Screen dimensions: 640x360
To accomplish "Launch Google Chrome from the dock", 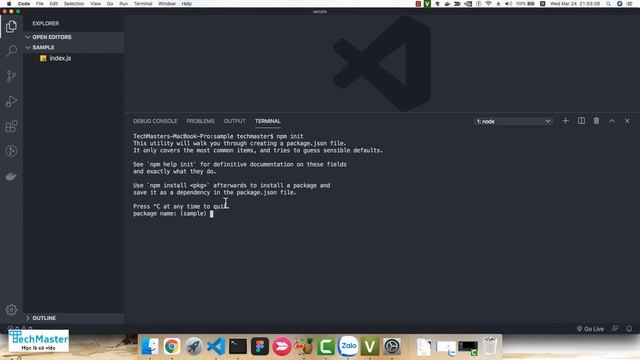I will (172, 347).
